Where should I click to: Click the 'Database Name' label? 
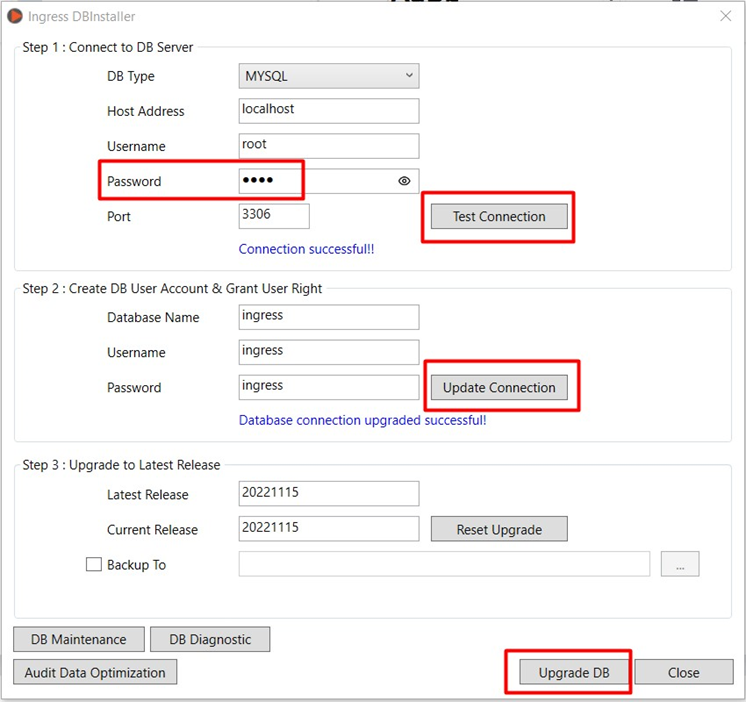click(x=153, y=318)
